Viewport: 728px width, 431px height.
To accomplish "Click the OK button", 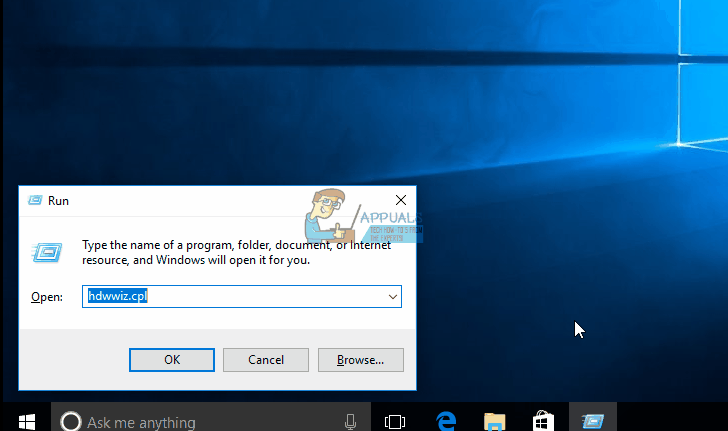I will click(172, 360).
